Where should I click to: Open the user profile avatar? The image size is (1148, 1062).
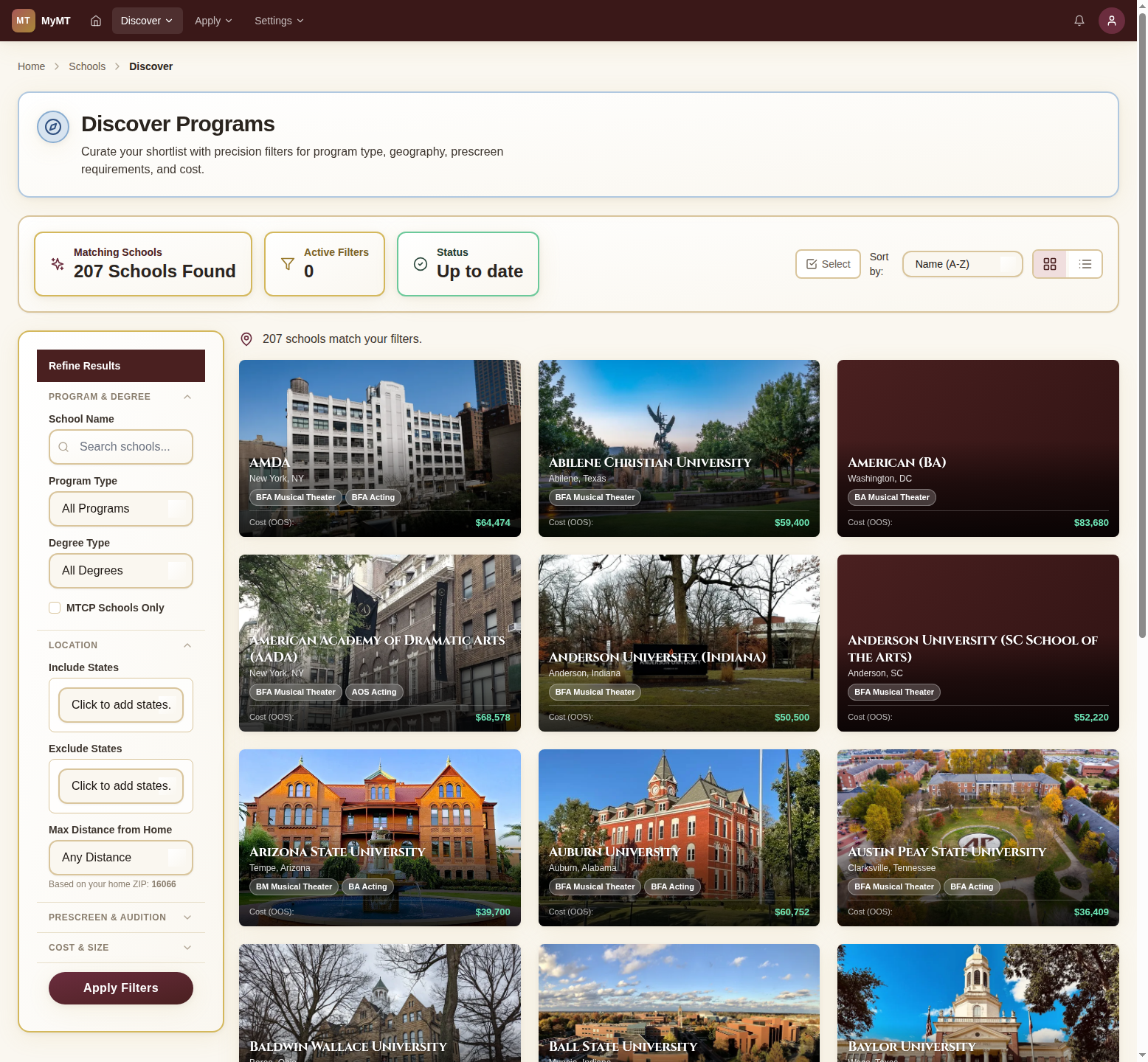(1111, 21)
